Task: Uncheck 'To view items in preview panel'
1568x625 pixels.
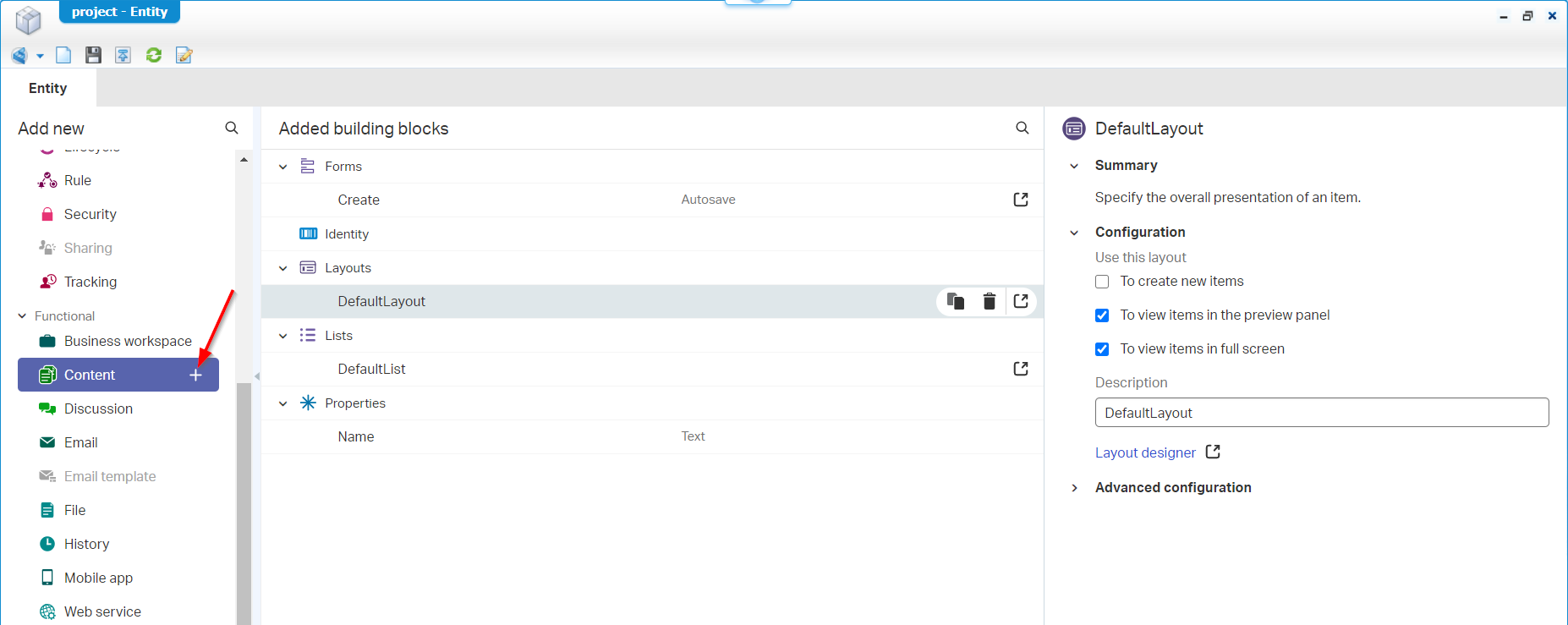Action: [x=1102, y=315]
